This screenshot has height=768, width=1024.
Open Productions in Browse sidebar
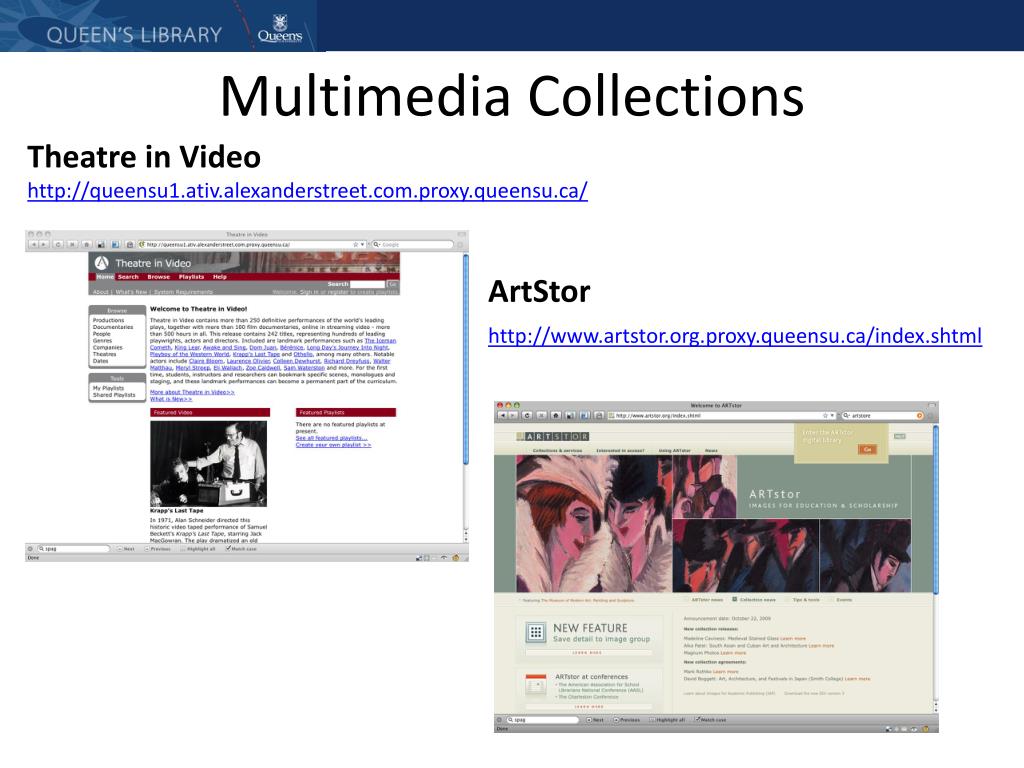click(x=108, y=320)
